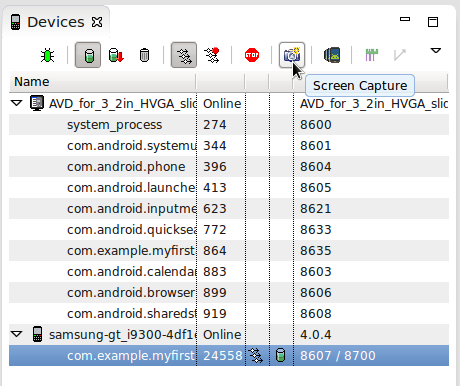Minimize the Devices panel

click(405, 19)
